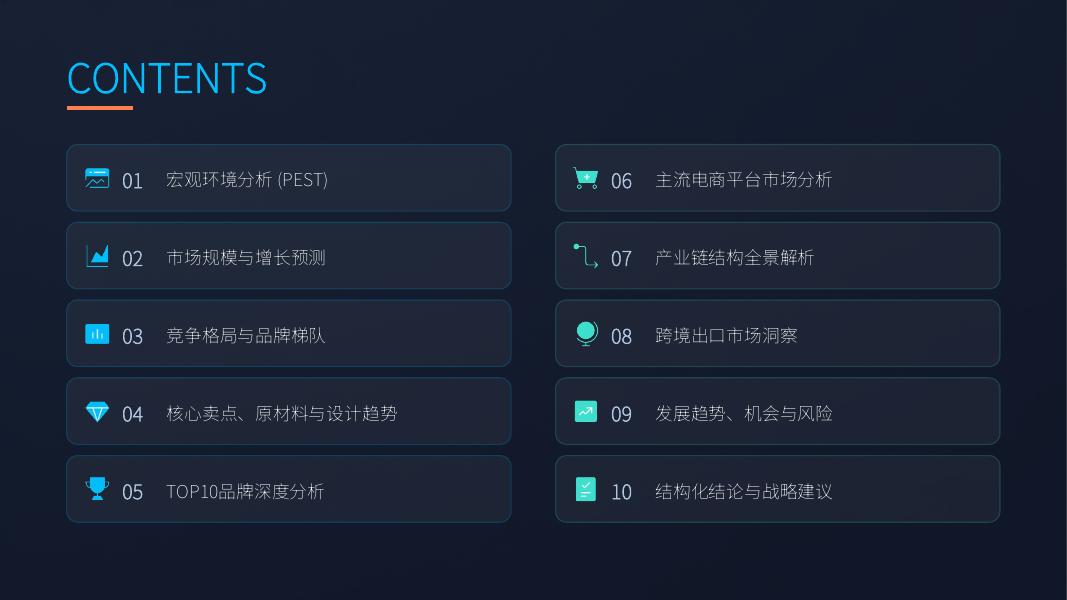Click the trending-up chart icon beside 09
Viewport: 1067px width, 600px height.
click(x=586, y=412)
